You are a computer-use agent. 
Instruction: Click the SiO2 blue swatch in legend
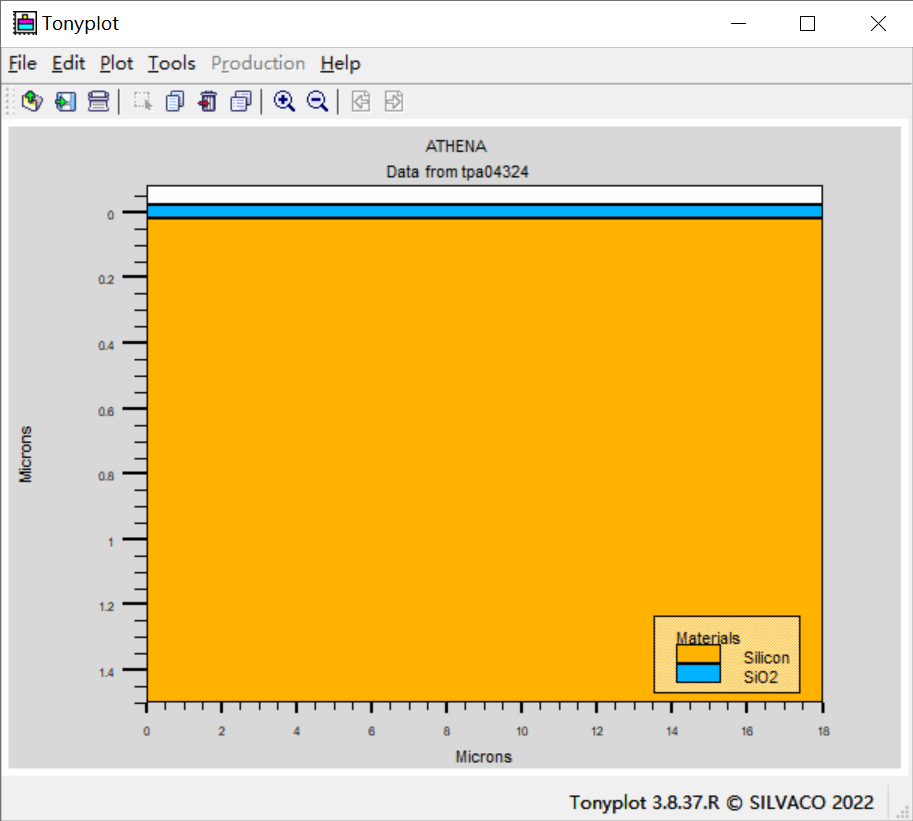698,673
